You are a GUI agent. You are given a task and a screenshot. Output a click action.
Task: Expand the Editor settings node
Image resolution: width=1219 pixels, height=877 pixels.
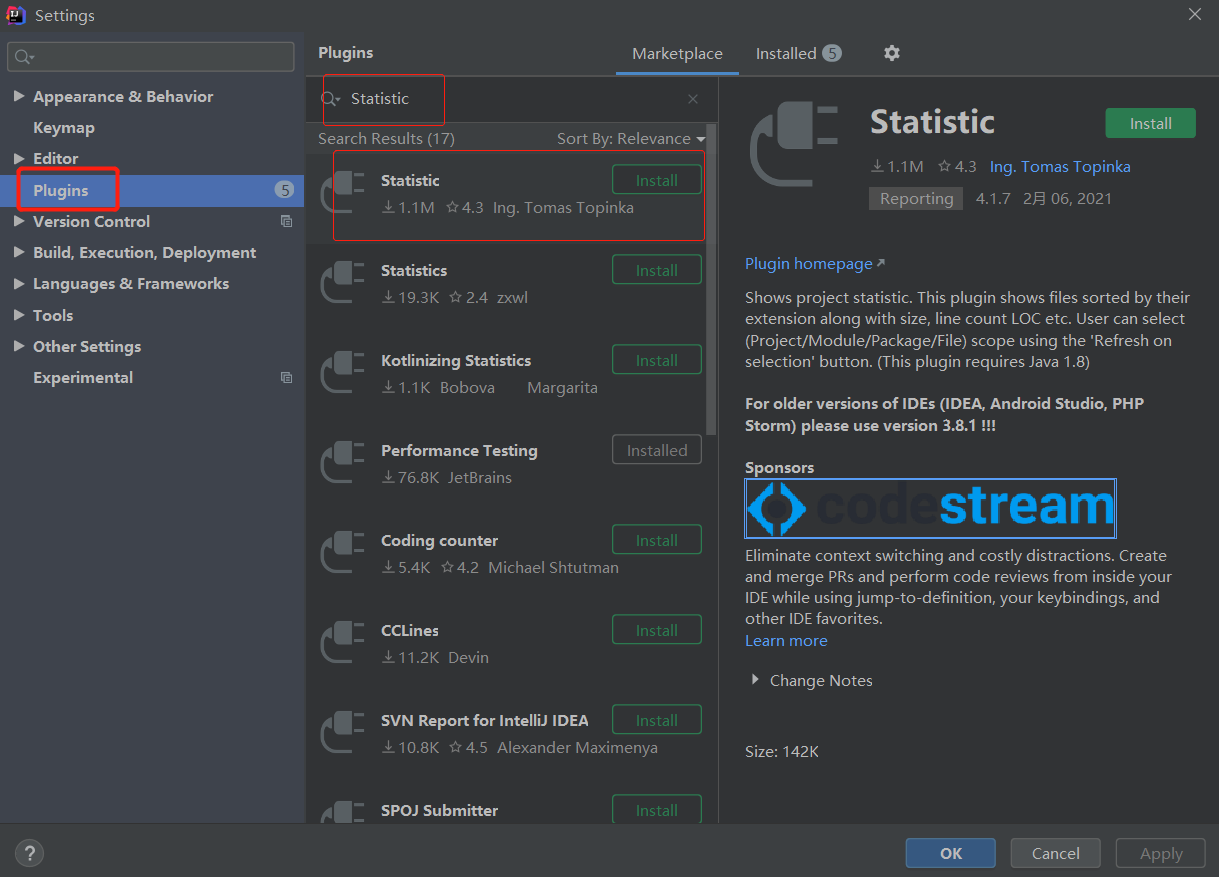coord(19,158)
